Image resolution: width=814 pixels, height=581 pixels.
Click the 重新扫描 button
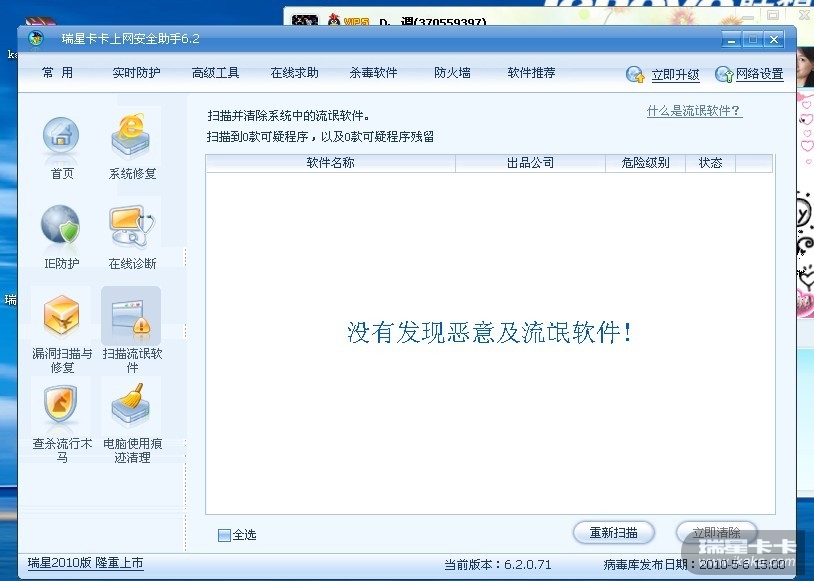[x=613, y=533]
